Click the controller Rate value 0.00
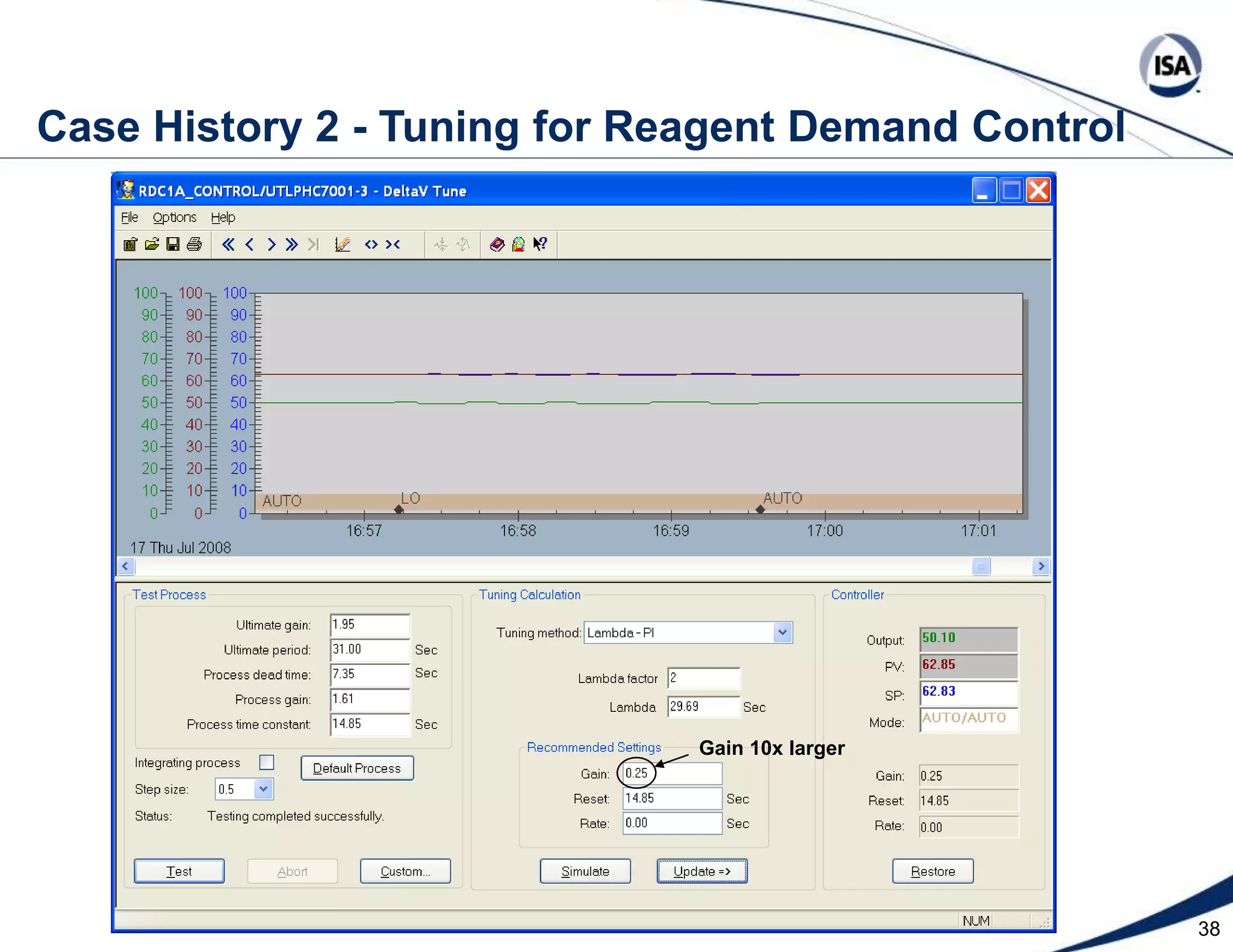This screenshot has width=1233, height=952. coord(969,827)
